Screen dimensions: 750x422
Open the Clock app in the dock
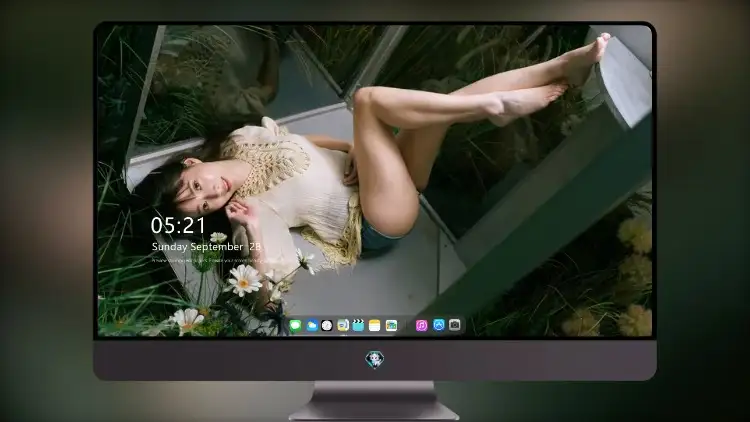click(x=327, y=326)
